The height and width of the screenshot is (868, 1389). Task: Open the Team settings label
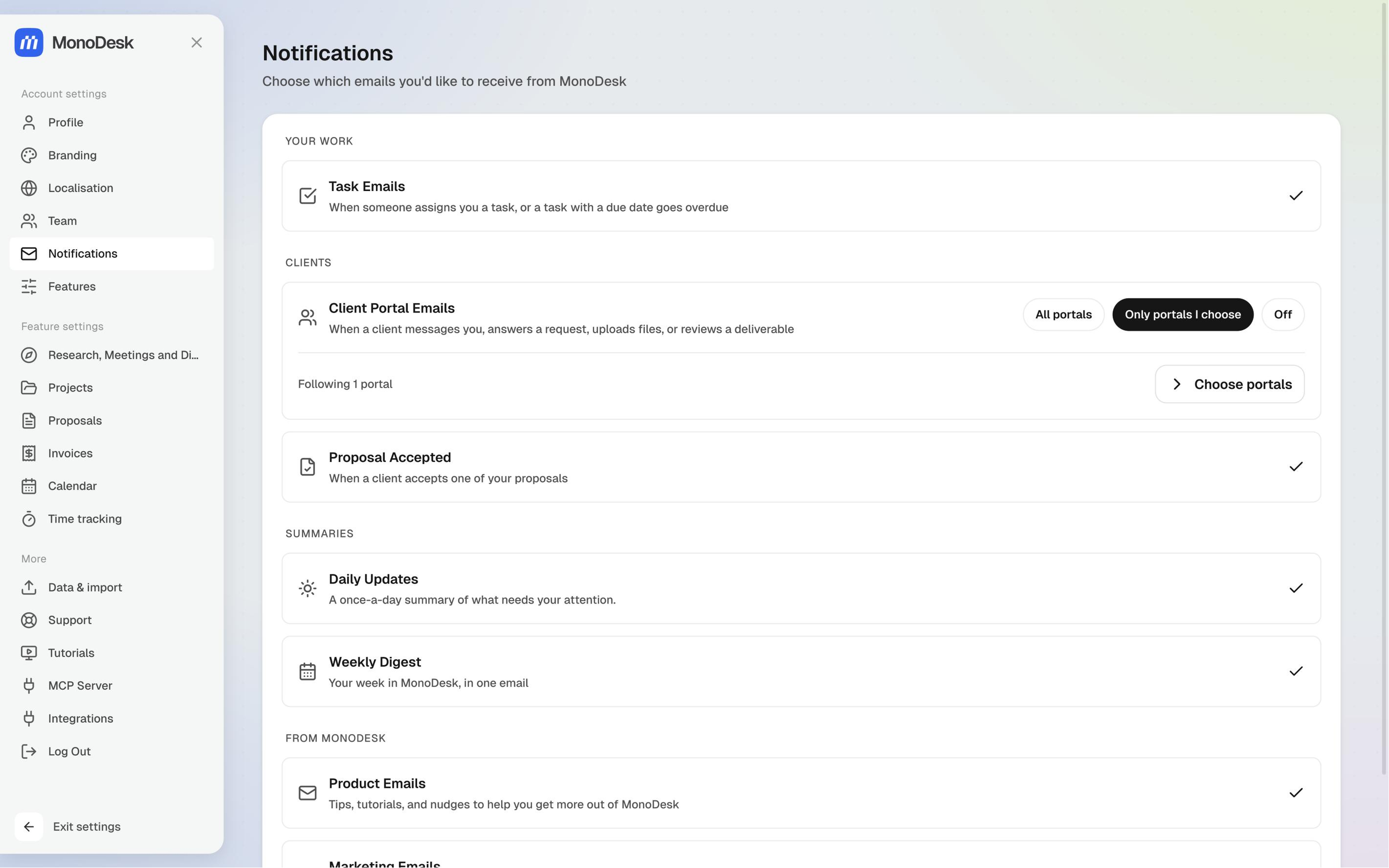point(63,220)
